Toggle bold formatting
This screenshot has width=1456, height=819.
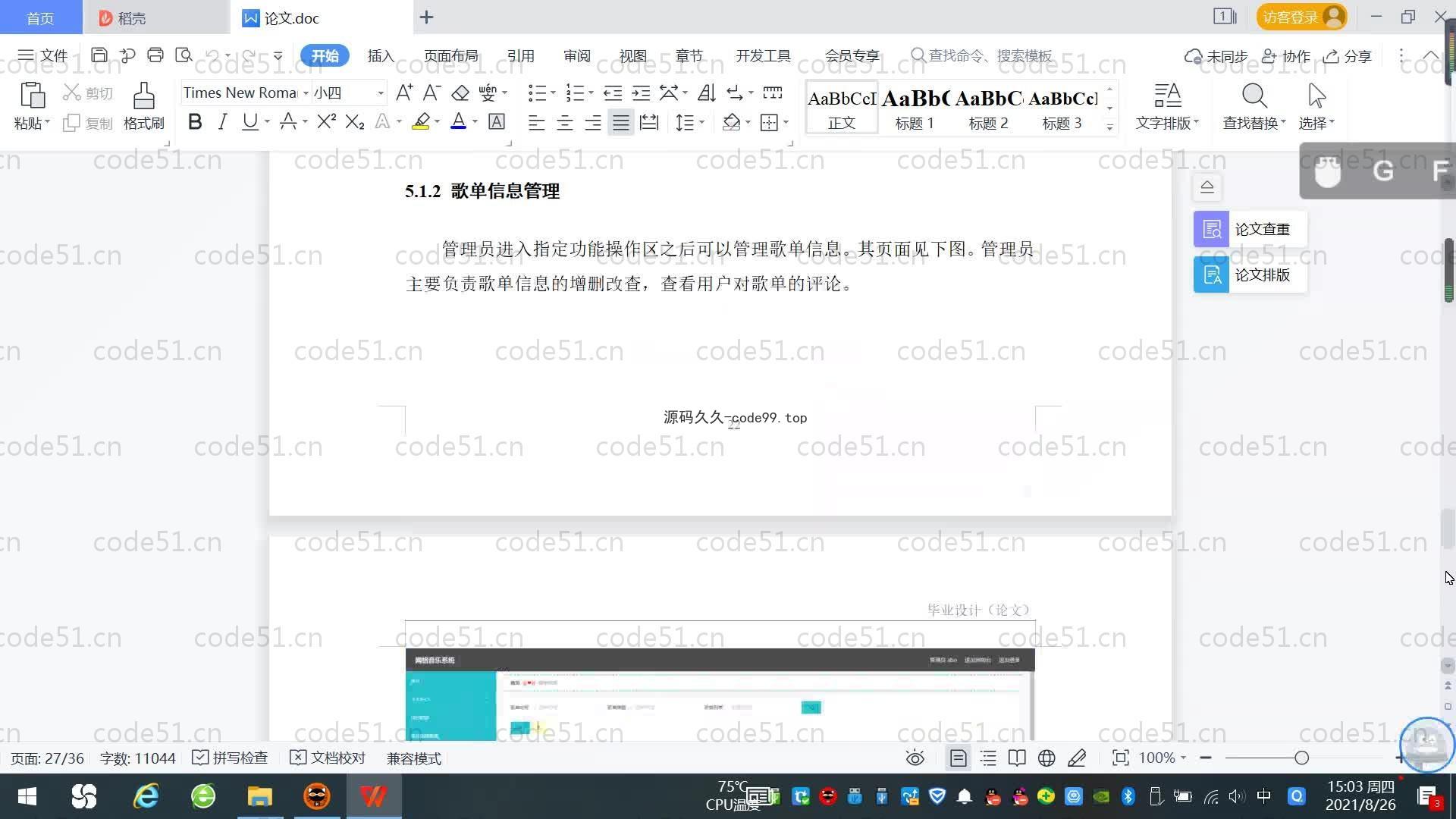(195, 122)
